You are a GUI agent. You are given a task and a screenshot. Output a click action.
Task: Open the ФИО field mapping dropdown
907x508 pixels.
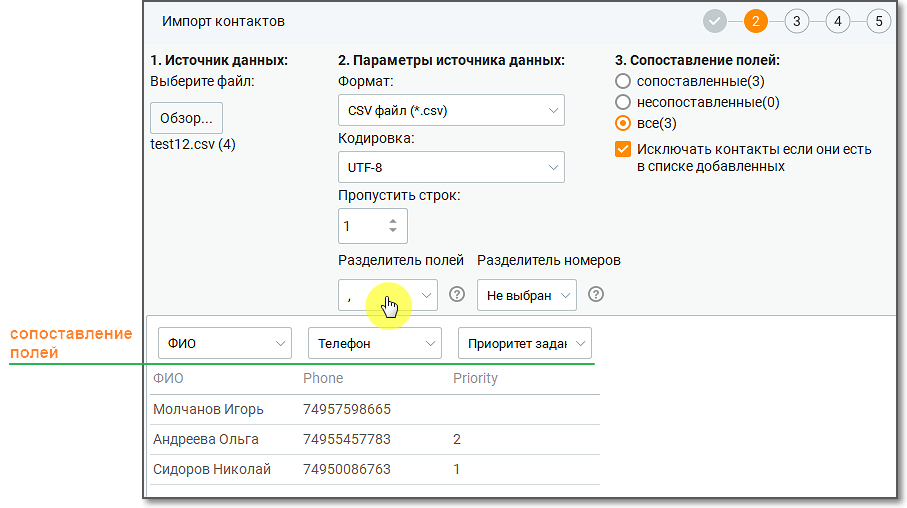coord(224,343)
